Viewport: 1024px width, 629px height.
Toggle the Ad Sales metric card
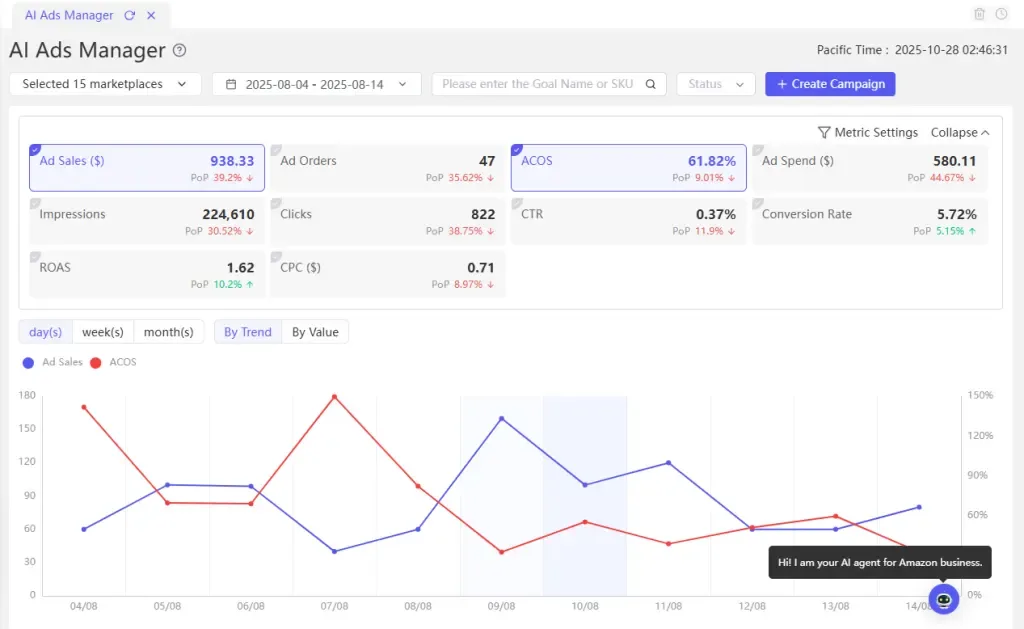pyautogui.click(x=147, y=168)
